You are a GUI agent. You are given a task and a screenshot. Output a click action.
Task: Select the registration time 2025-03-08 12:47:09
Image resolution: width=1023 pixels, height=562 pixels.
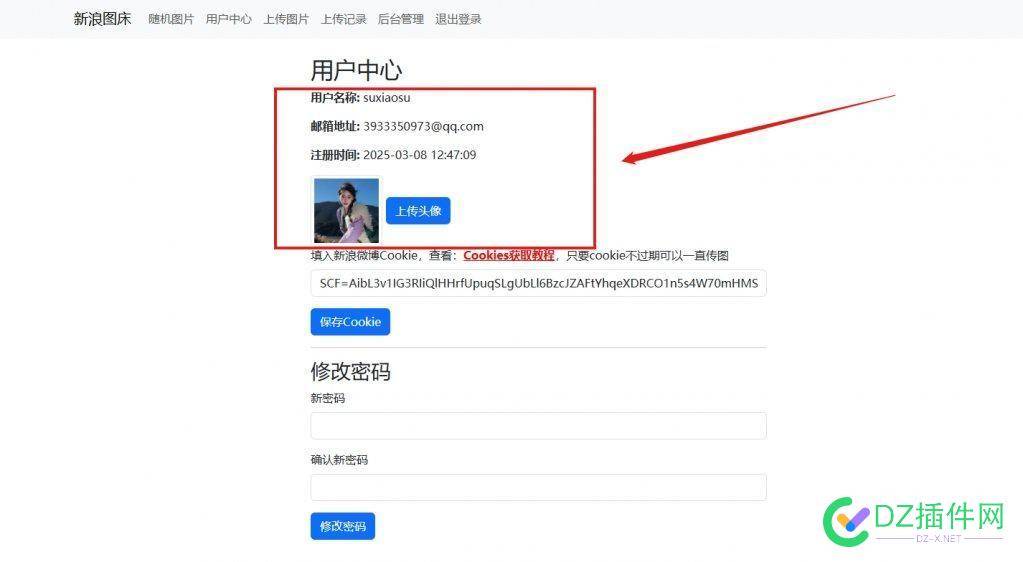420,155
